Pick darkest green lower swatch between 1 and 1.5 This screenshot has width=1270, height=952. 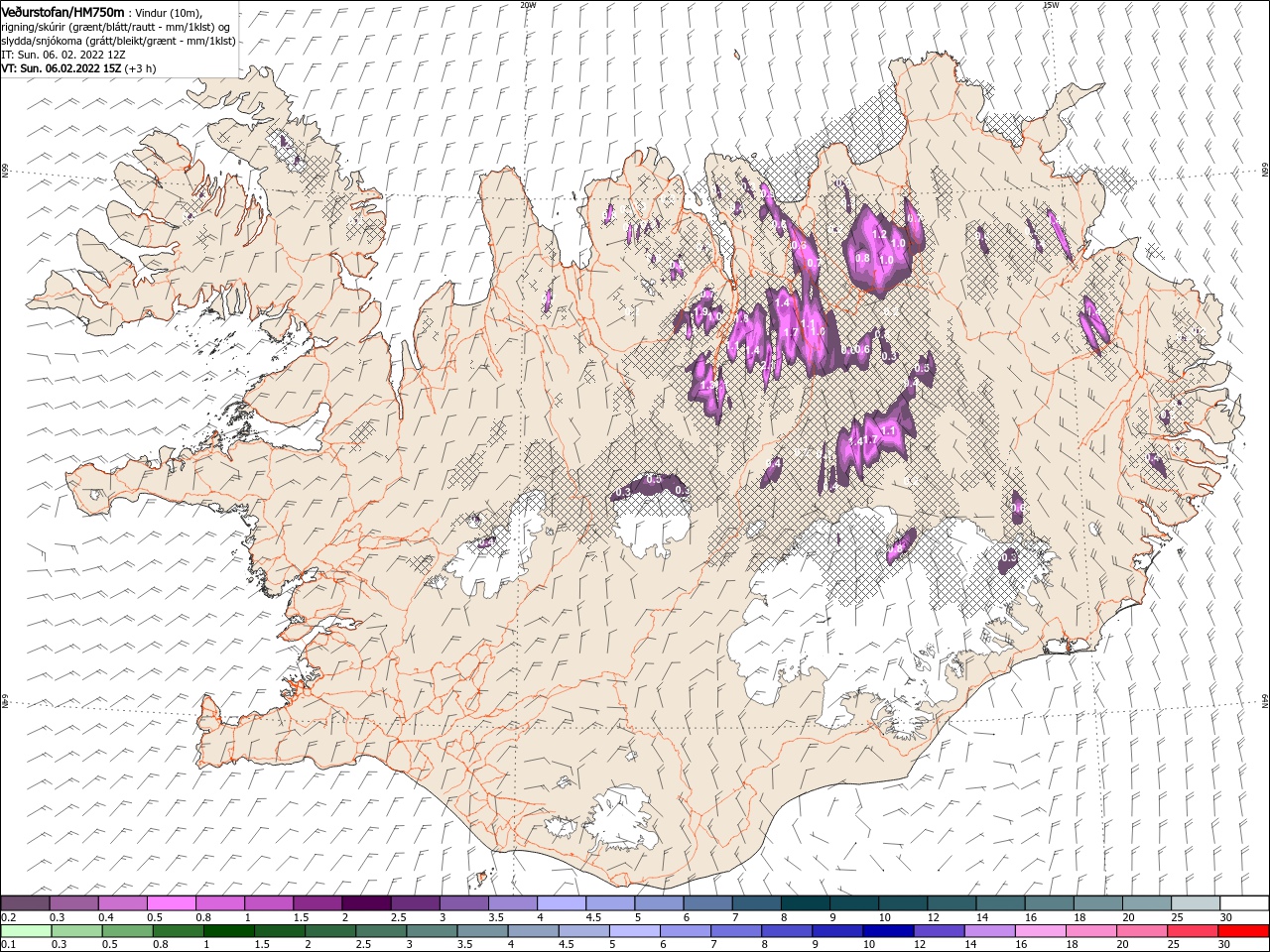point(228,931)
